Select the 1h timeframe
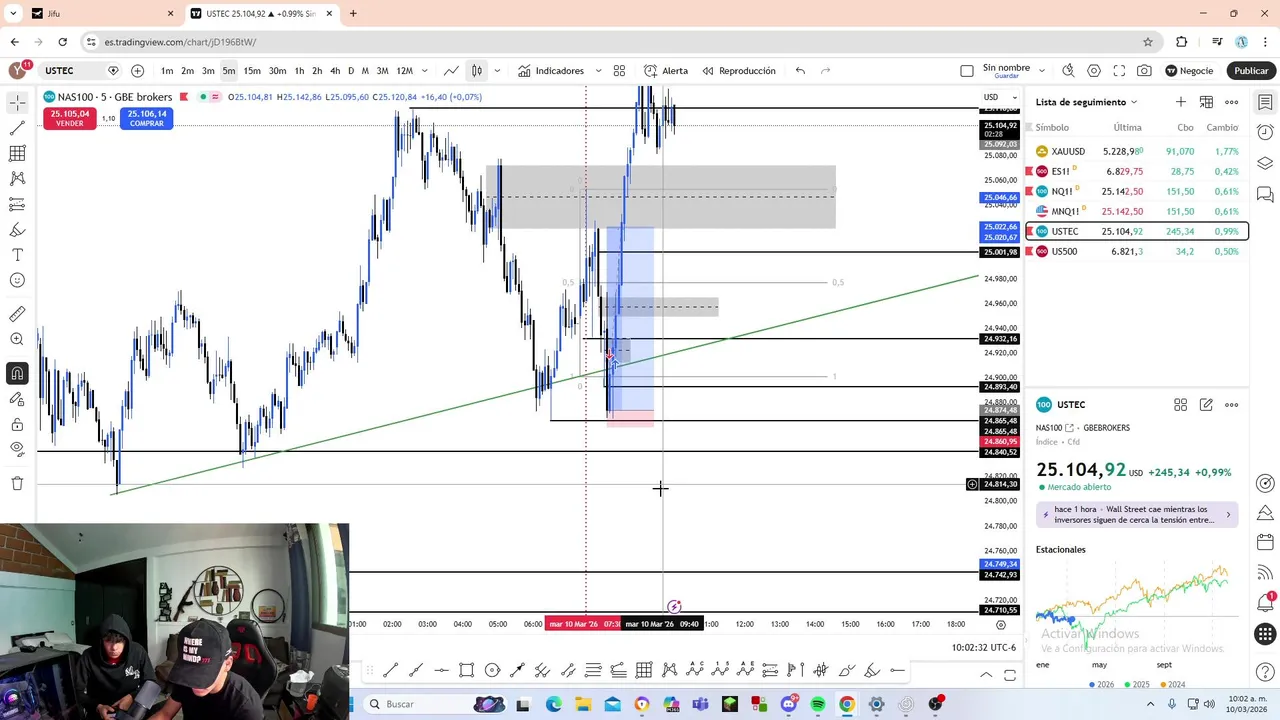1280x720 pixels. (299, 71)
